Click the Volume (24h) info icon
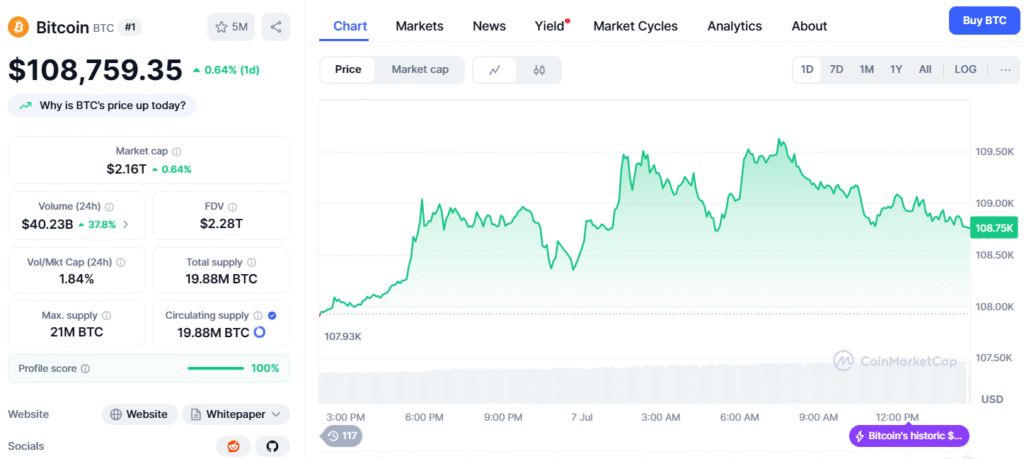Image resolution: width=1024 pixels, height=459 pixels. [109, 207]
